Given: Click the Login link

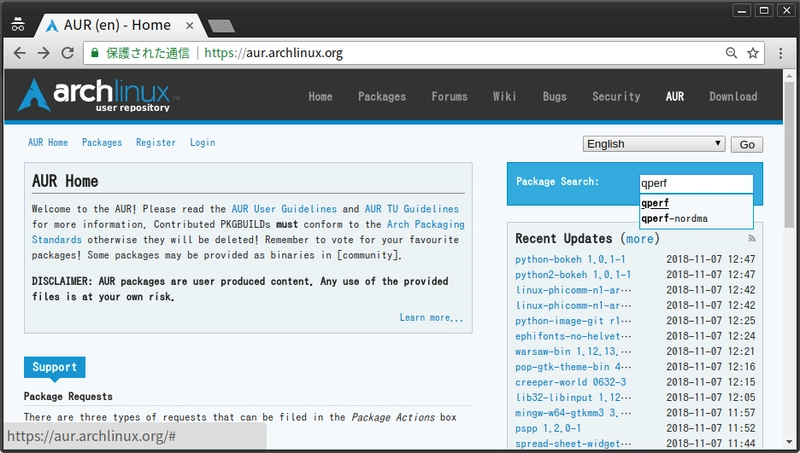Looking at the screenshot, I should (x=203, y=142).
